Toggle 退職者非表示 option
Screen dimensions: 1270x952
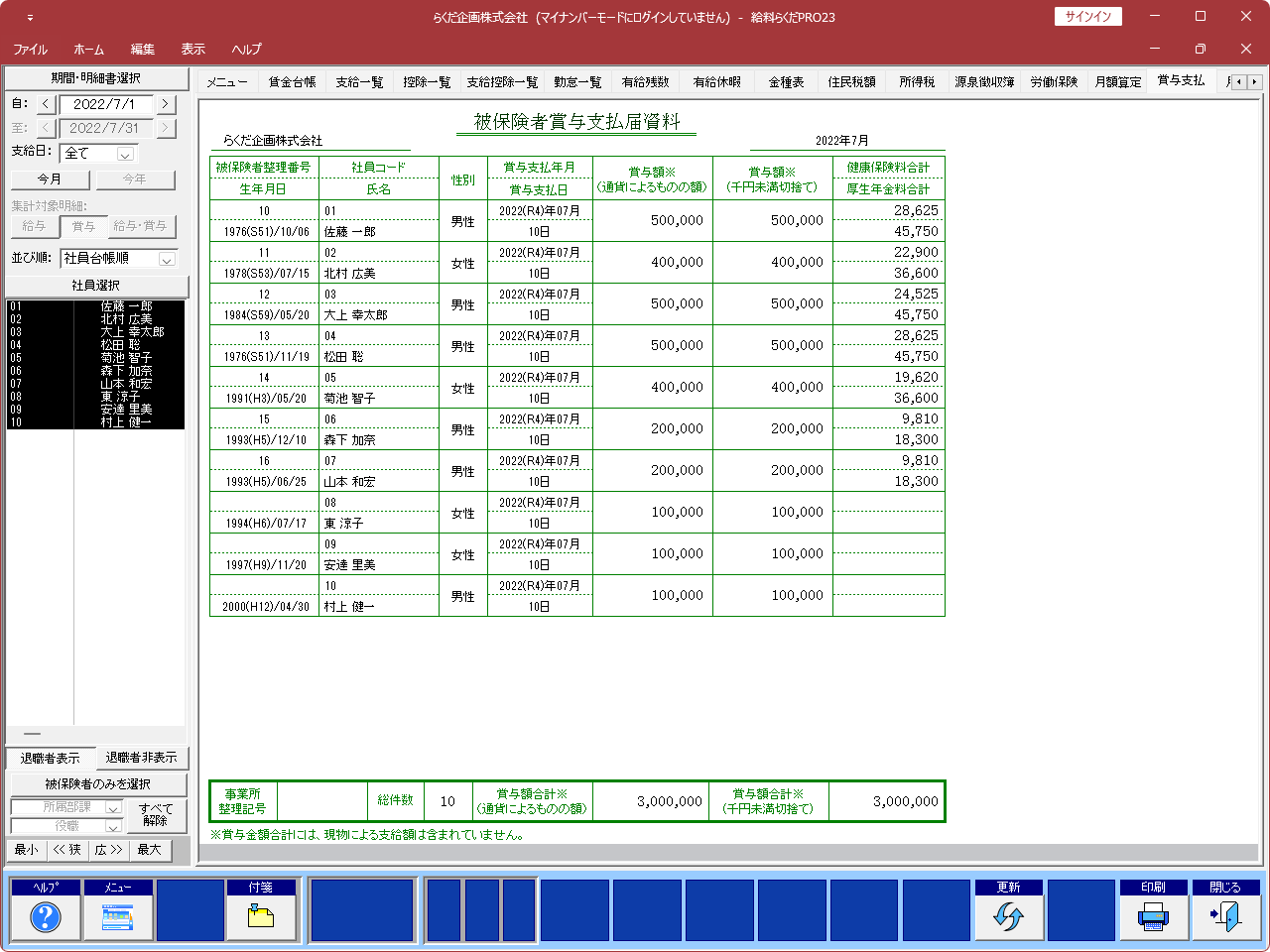[141, 758]
